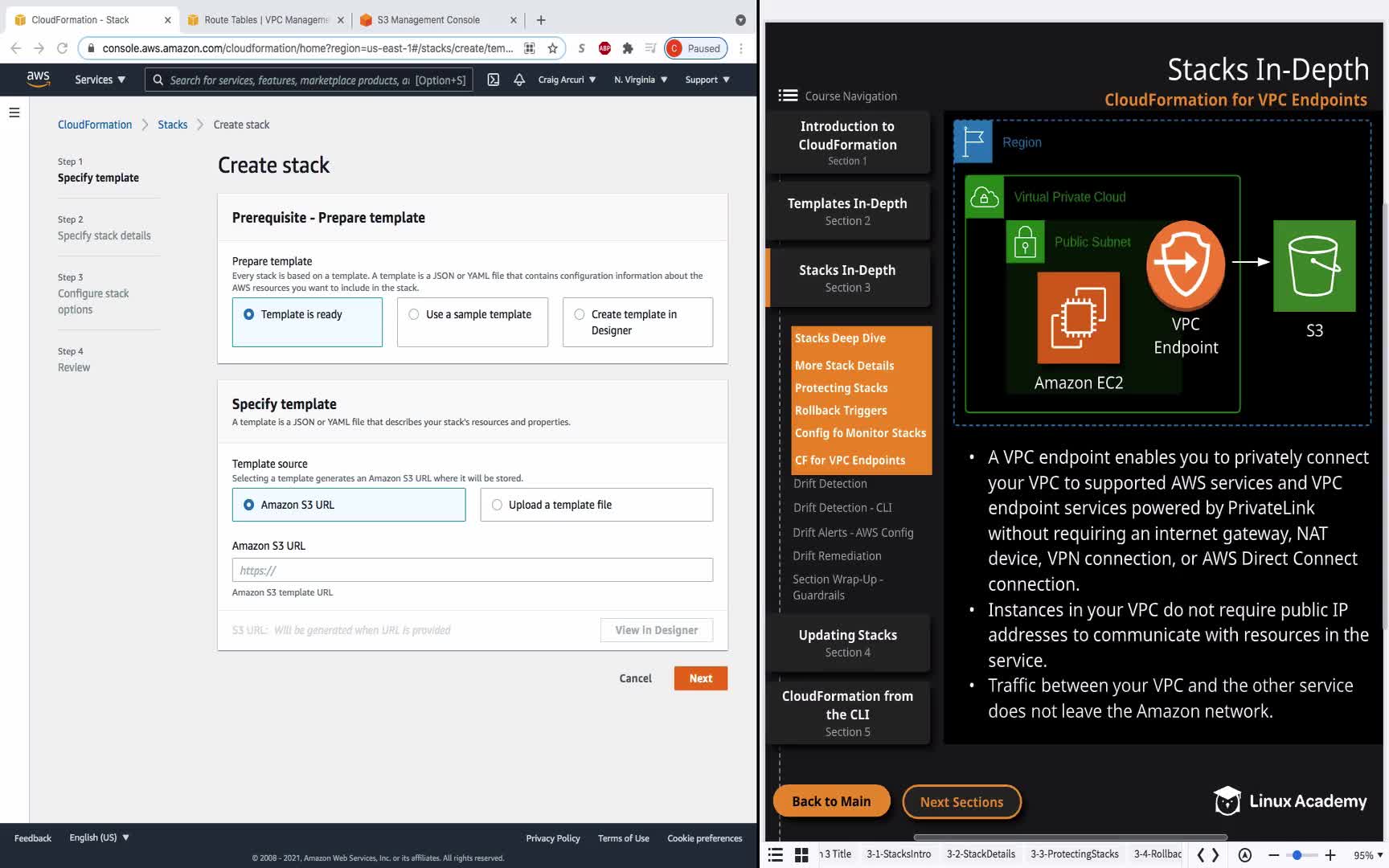Click the presentation pointer circle icon
Screen dimensions: 1389x868
pyautogui.click(x=1245, y=854)
